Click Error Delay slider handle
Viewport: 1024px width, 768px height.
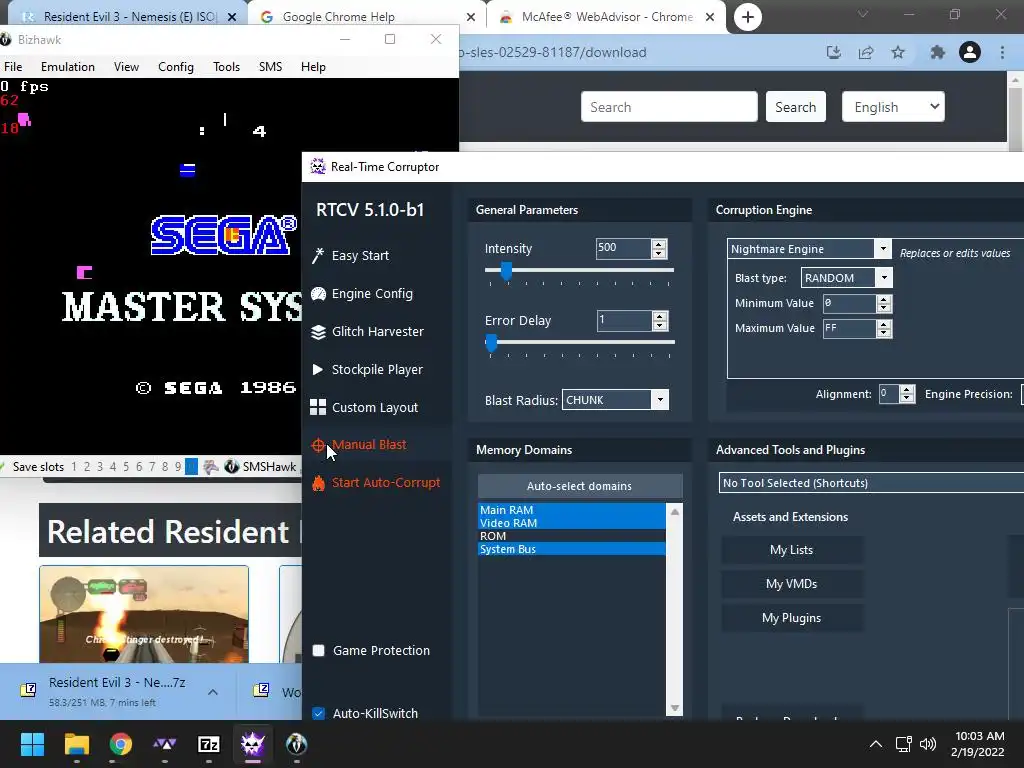pos(491,342)
